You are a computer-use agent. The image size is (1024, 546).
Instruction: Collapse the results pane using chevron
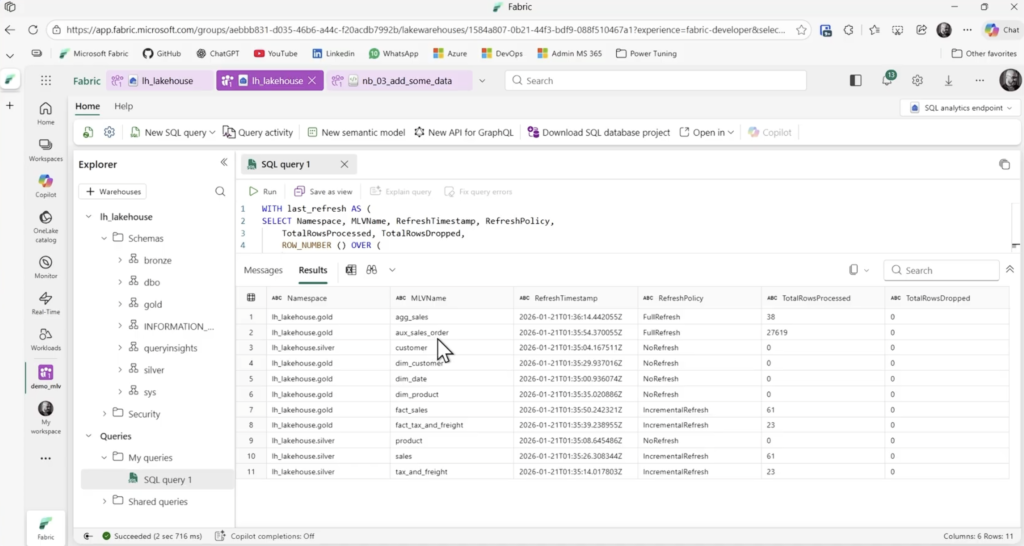tap(1010, 270)
